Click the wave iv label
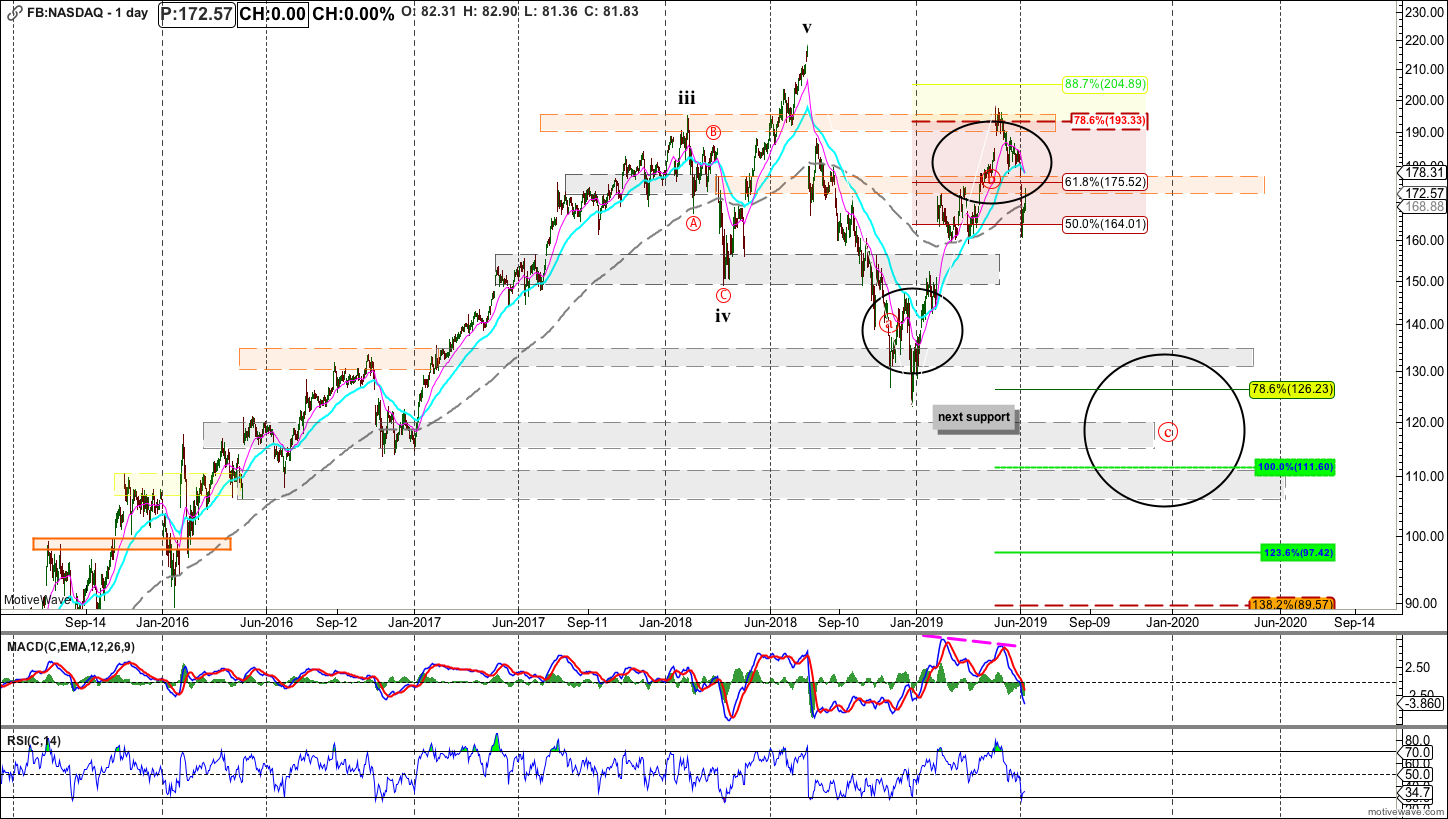 (722, 317)
